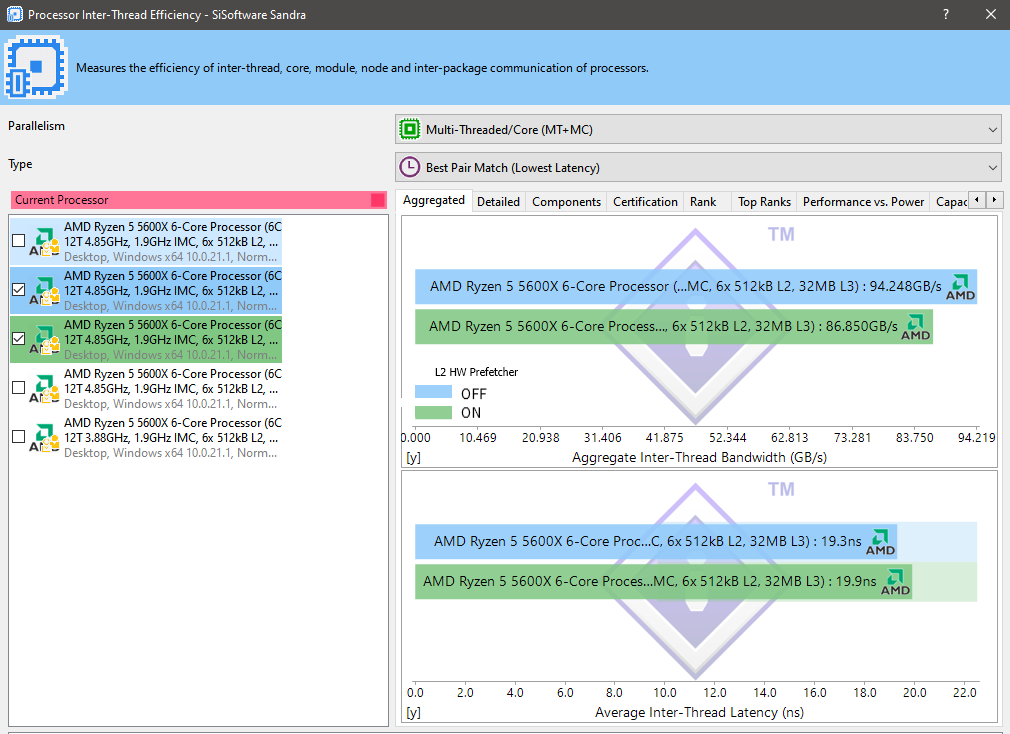Open the Type Best Pair Match dropdown
The height and width of the screenshot is (734, 1010).
pos(698,167)
